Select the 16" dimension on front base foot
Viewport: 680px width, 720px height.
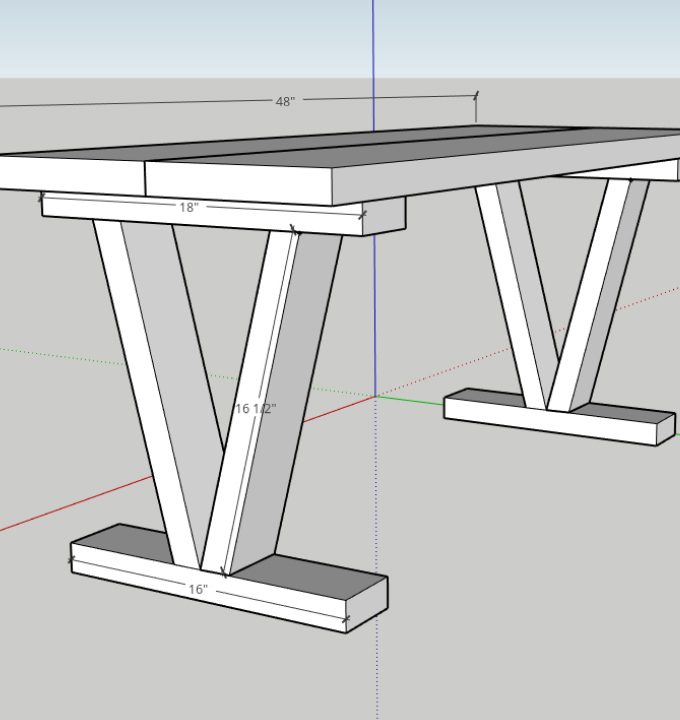198,590
